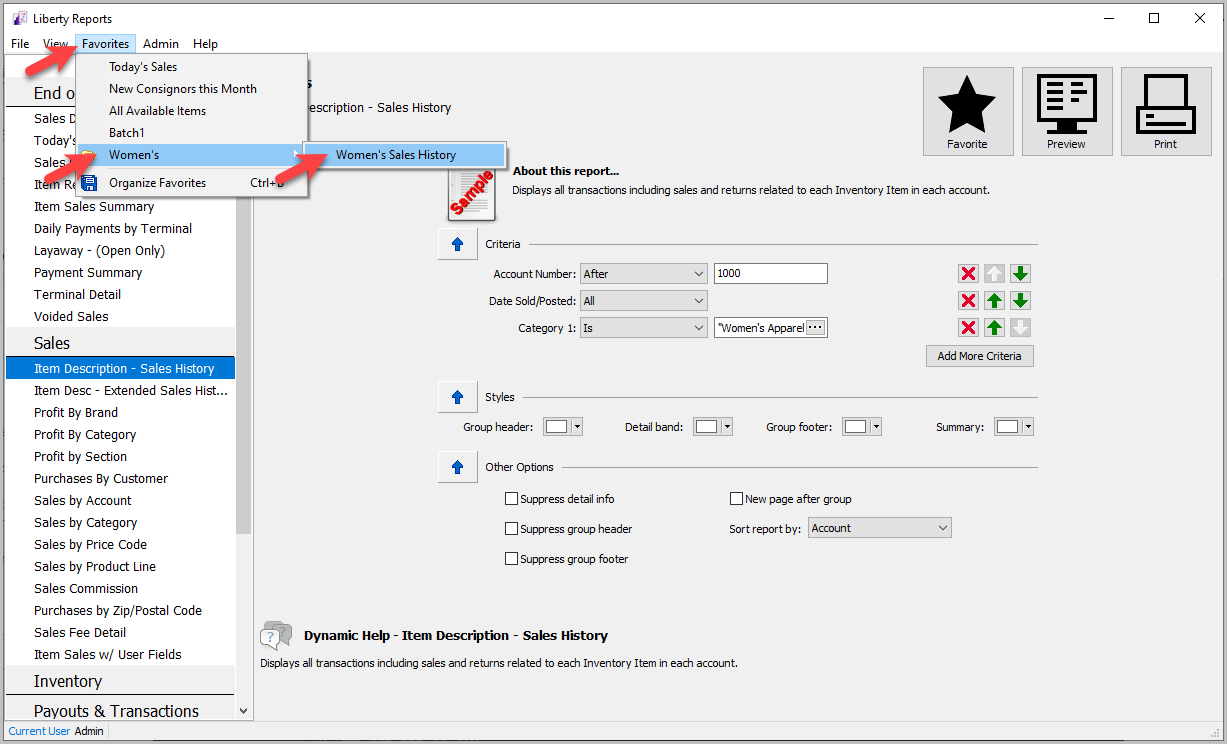Open Organize Favorites menu entry
1227x744 pixels.
[191, 183]
